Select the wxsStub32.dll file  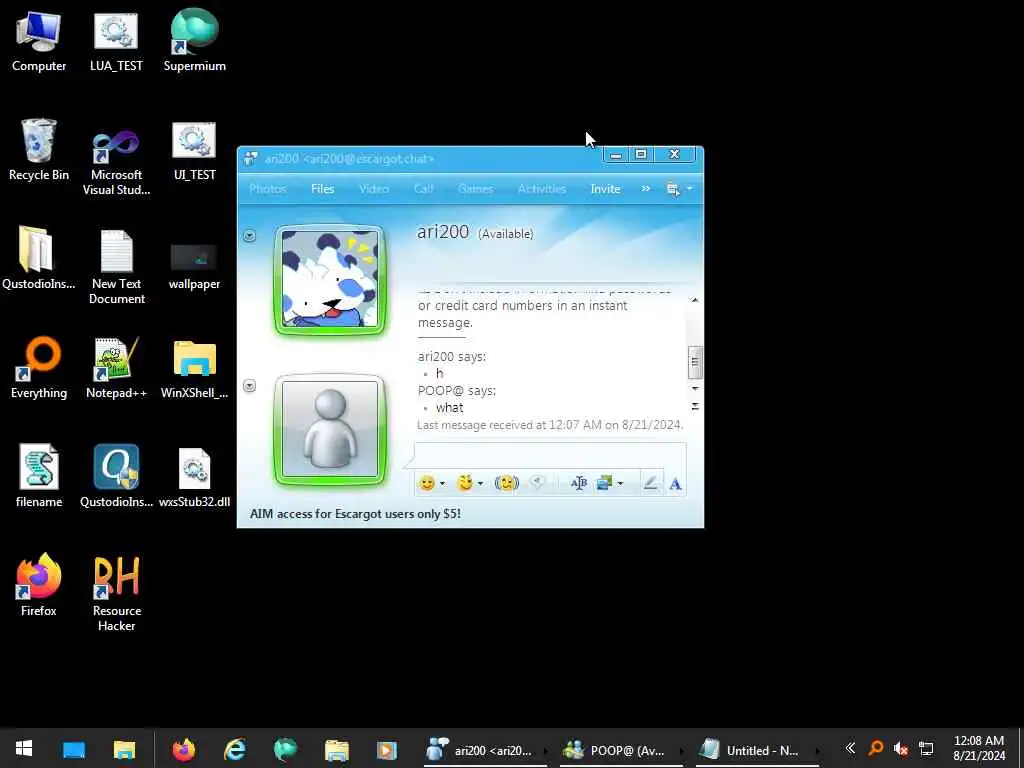point(195,476)
